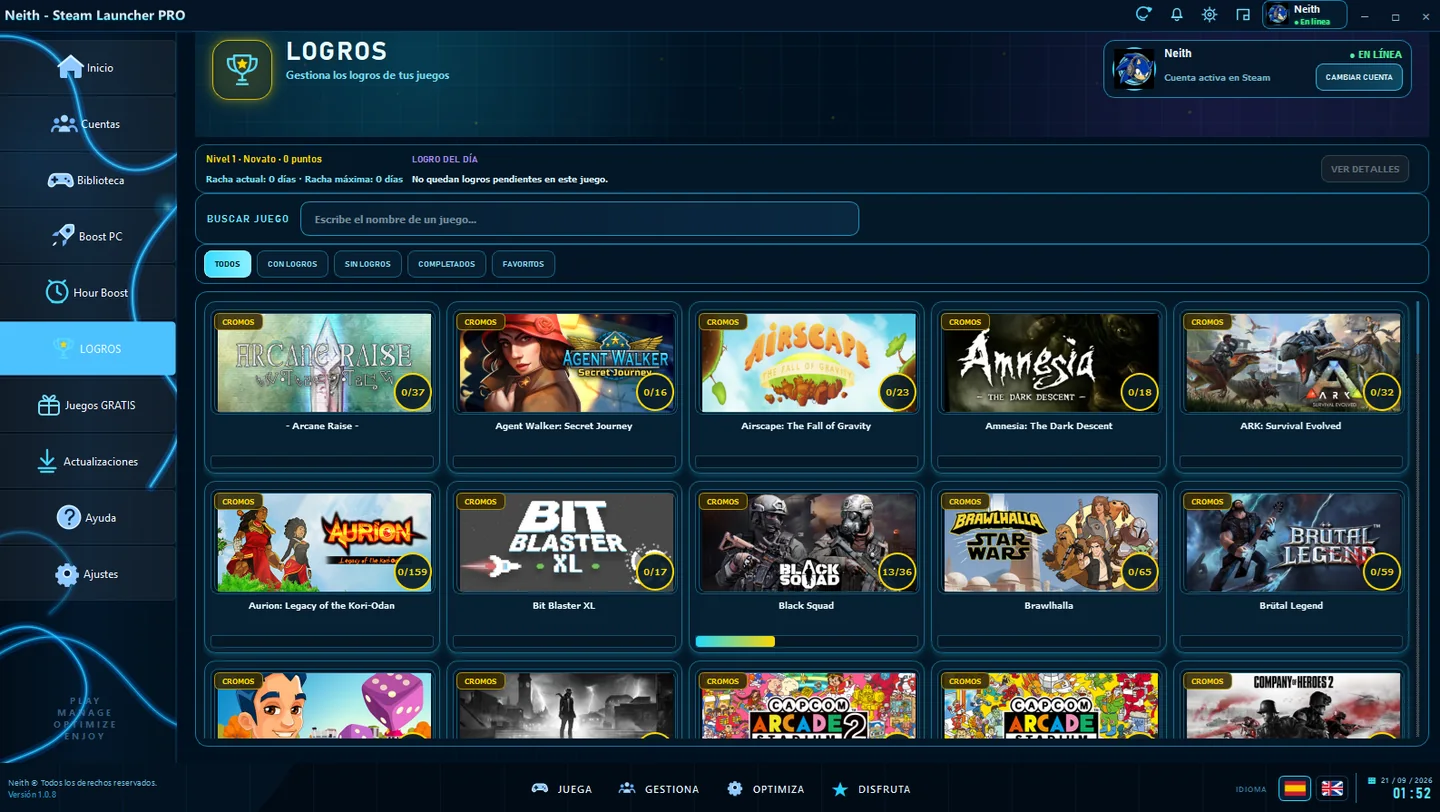Open the Agent Walker: Secret Journey thumbnail

(x=566, y=362)
